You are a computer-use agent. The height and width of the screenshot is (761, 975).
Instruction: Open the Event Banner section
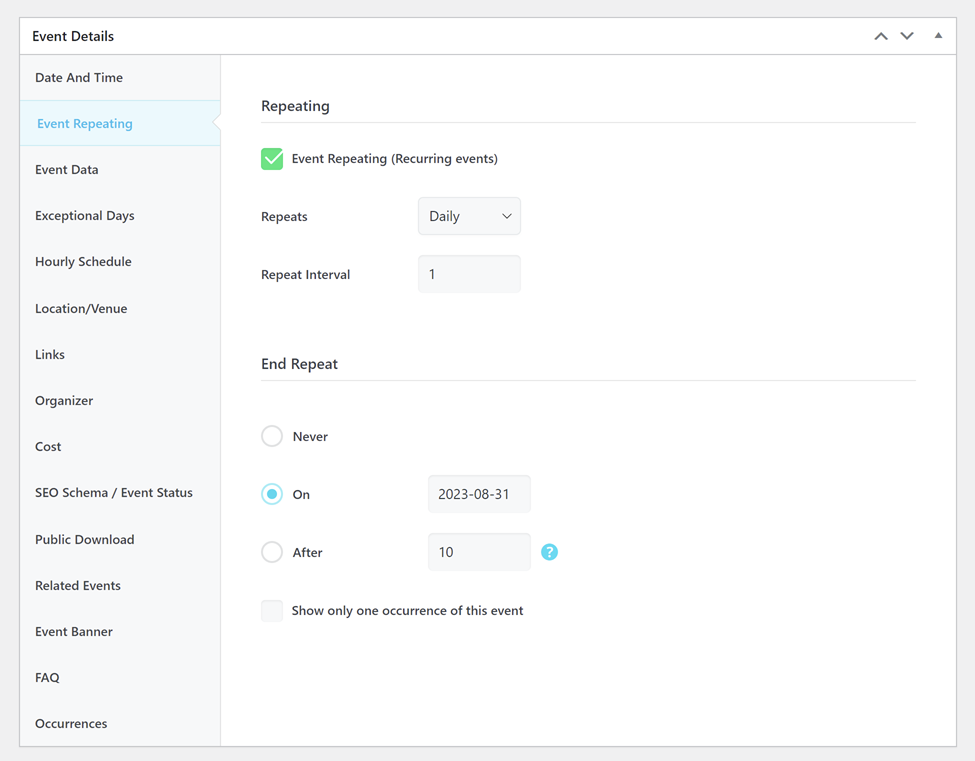click(74, 631)
